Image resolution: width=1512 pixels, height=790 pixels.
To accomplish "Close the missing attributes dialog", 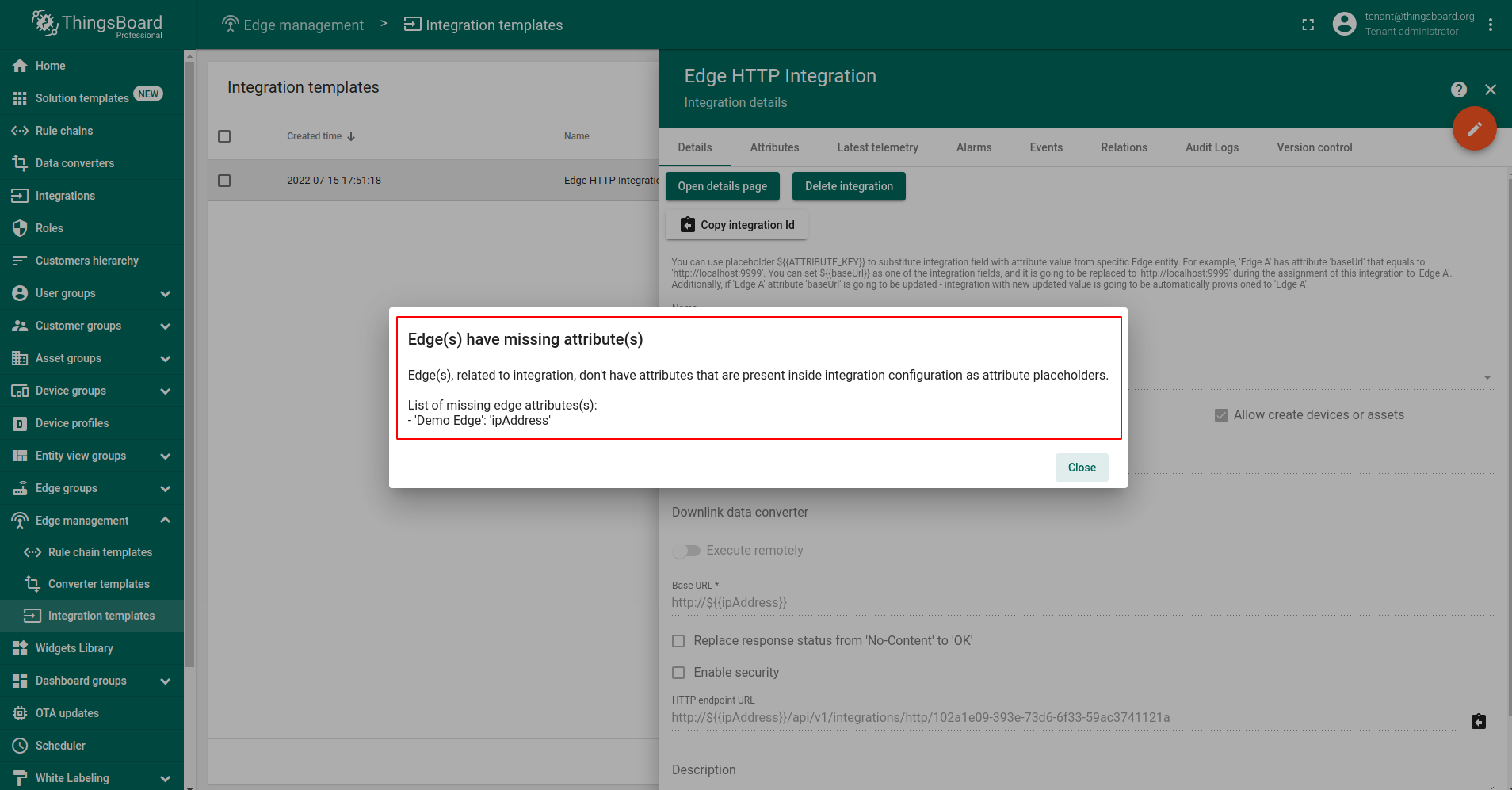I will (1081, 468).
